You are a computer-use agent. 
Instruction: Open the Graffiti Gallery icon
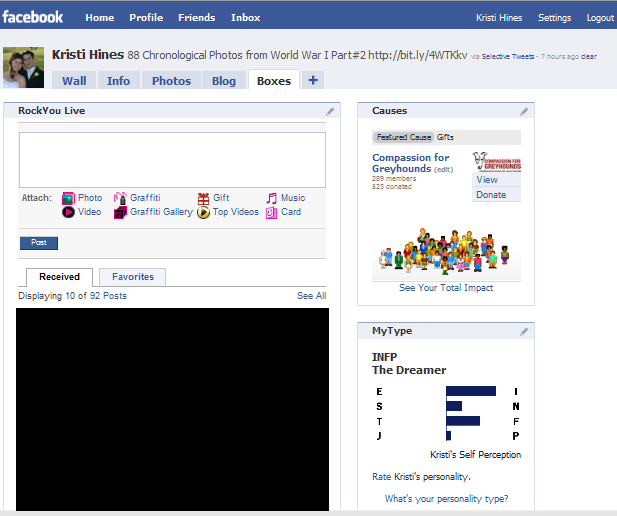[120, 212]
